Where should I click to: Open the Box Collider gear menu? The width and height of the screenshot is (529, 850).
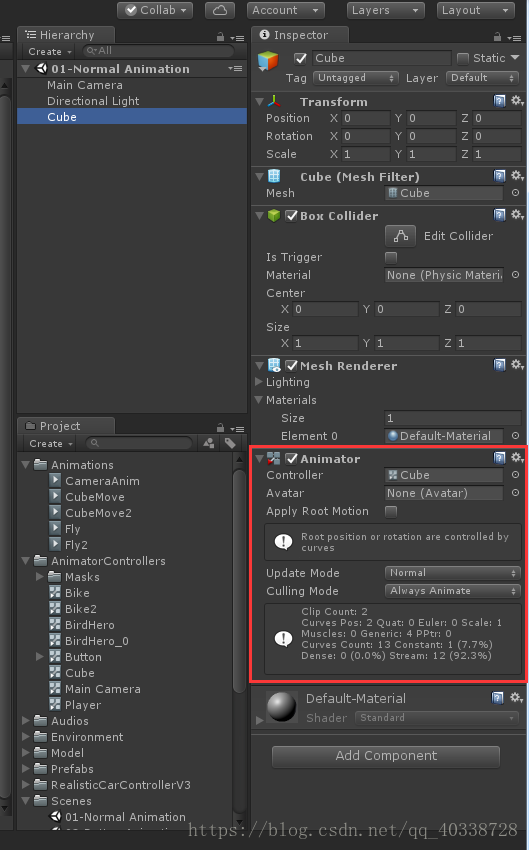pyautogui.click(x=517, y=215)
